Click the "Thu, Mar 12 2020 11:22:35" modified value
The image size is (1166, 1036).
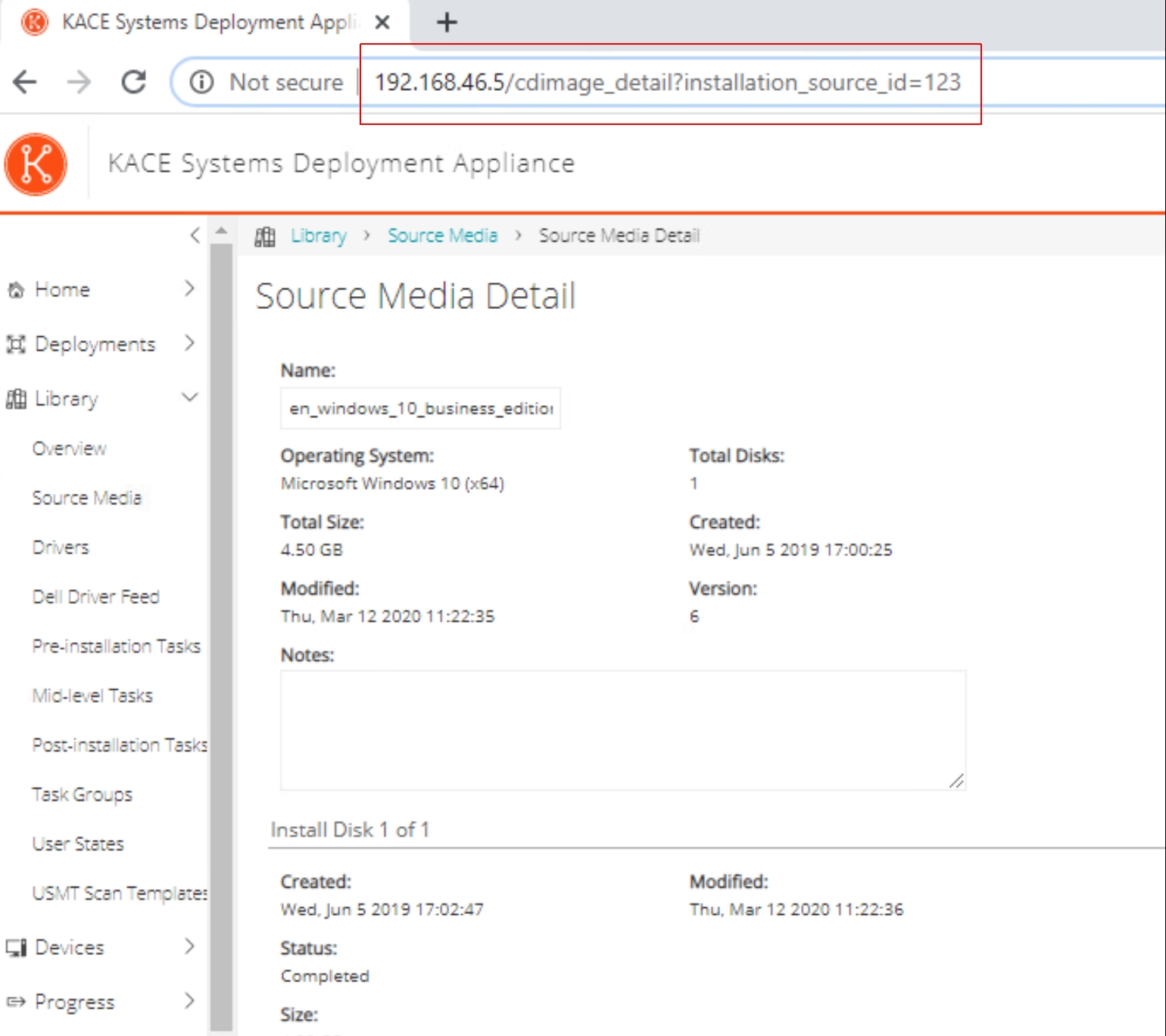click(388, 616)
